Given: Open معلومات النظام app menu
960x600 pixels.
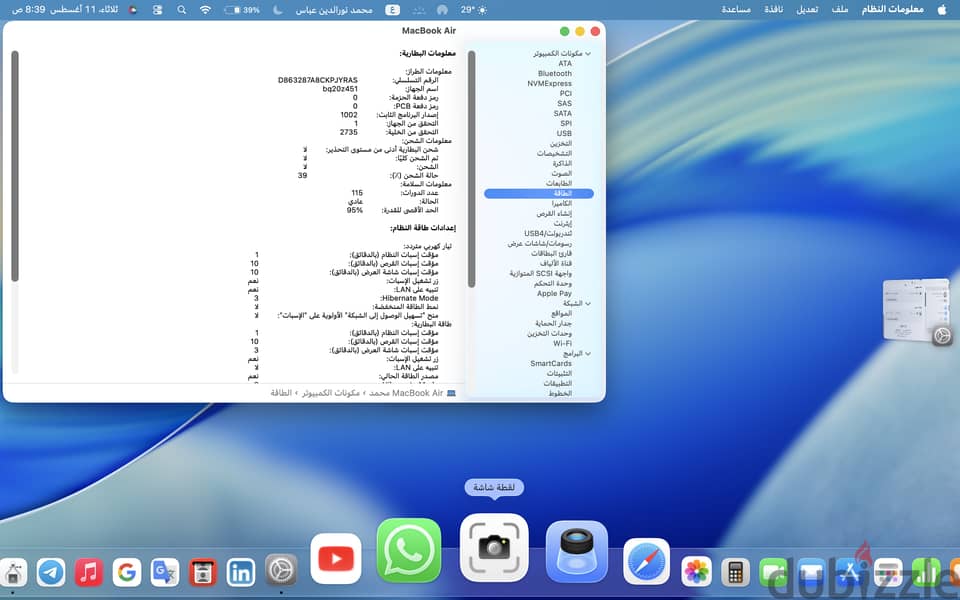Looking at the screenshot, I should (x=893, y=9).
